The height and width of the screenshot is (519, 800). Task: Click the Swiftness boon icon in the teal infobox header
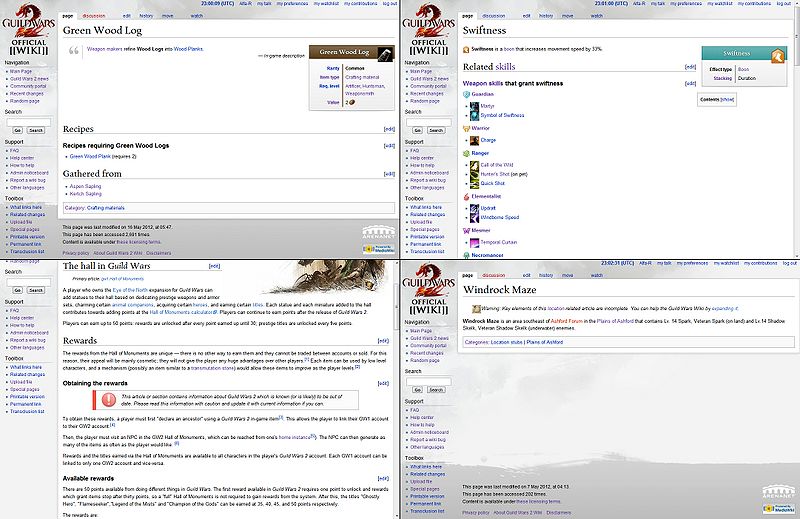point(778,55)
